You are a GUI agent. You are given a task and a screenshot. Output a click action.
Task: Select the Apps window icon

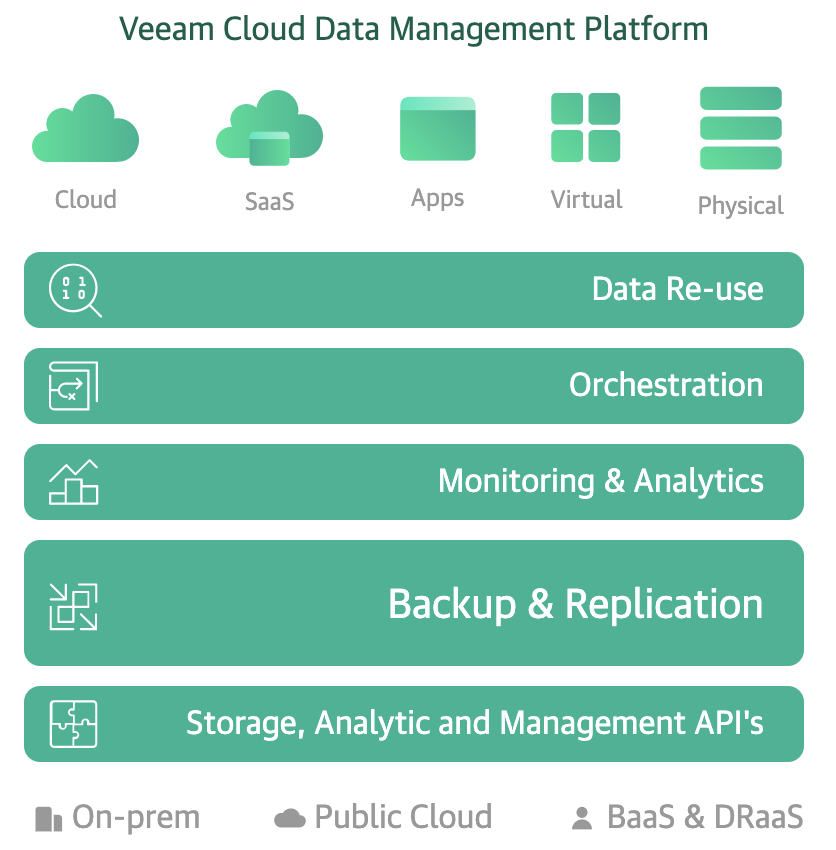pyautogui.click(x=437, y=129)
